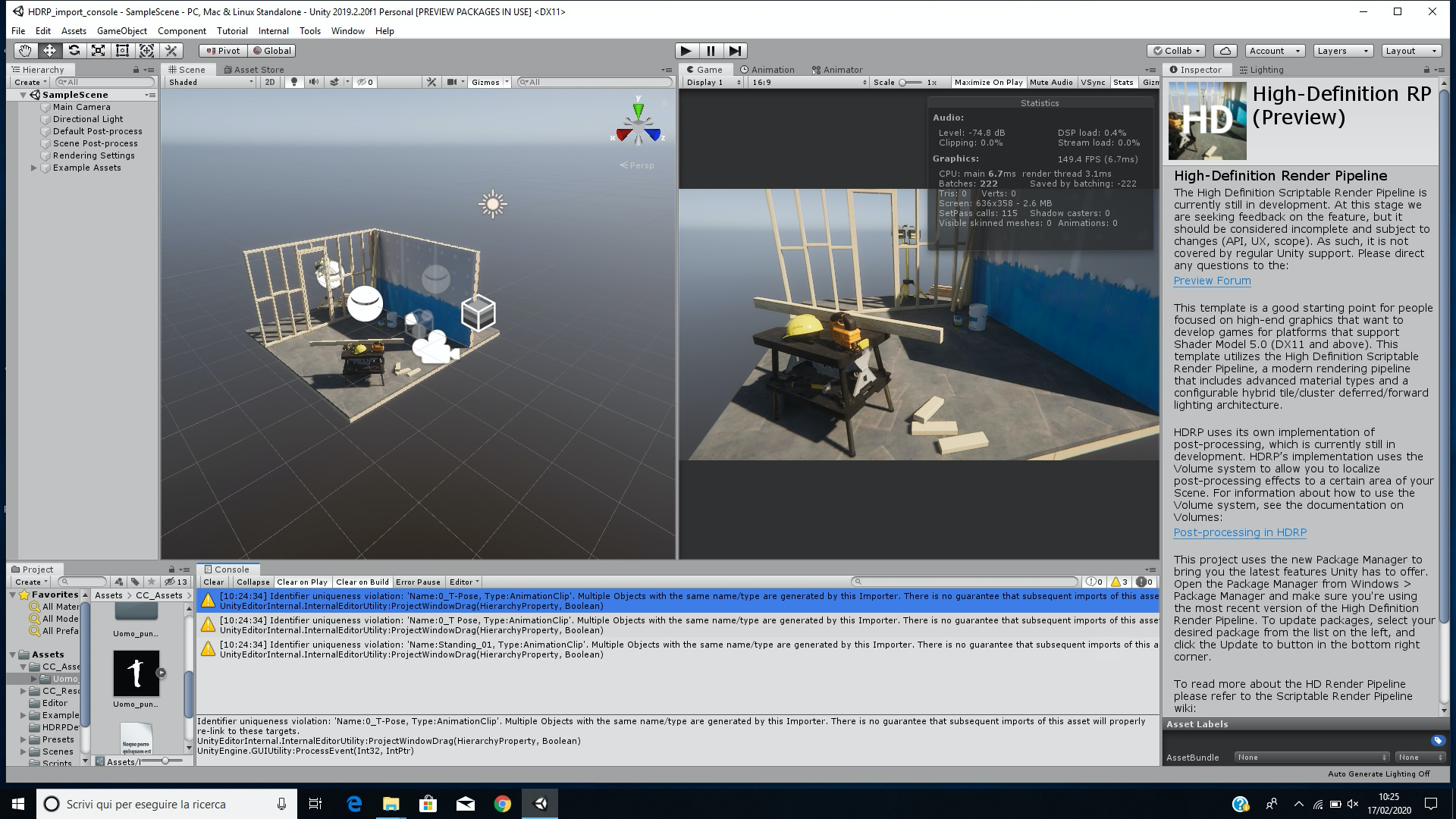The height and width of the screenshot is (819, 1456).
Task: Toggle Pivot/Center handle position
Action: point(223,51)
